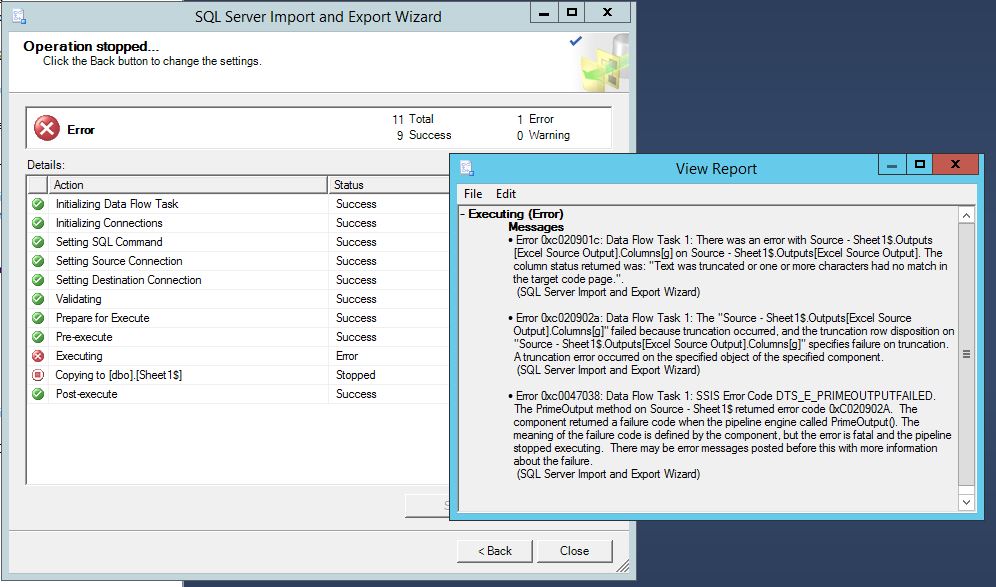Select the Post-execute action row
Image resolution: width=996 pixels, height=587 pixels.
(x=238, y=394)
